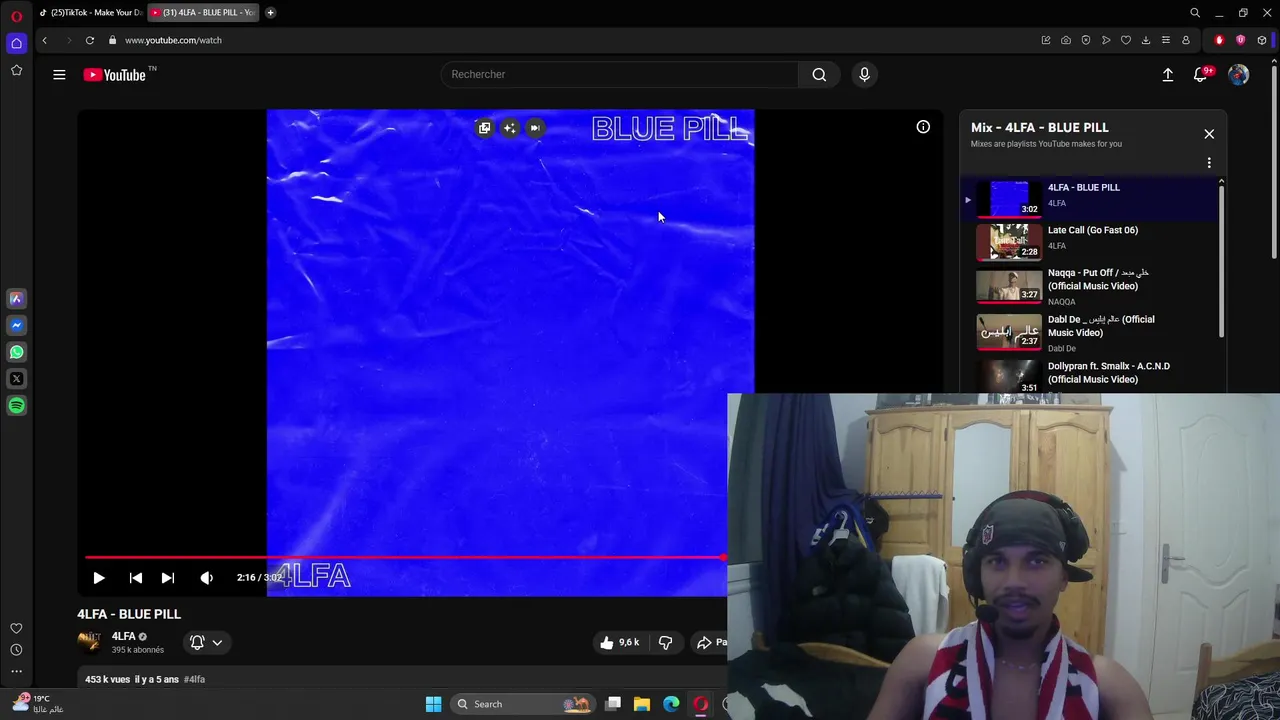Mute the video volume
Image resolution: width=1280 pixels, height=720 pixels.
[x=206, y=578]
